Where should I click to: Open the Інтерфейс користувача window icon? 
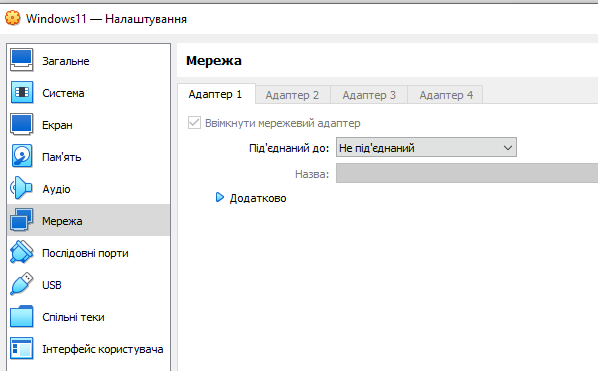click(x=22, y=349)
